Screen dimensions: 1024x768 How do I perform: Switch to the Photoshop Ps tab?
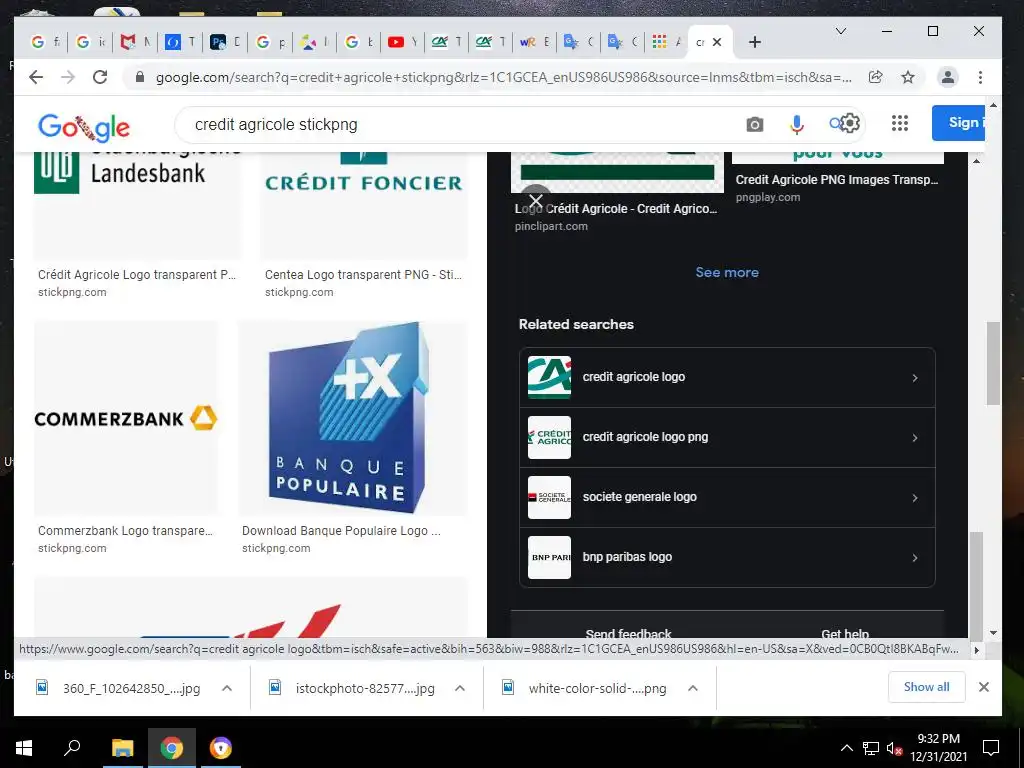coord(224,42)
